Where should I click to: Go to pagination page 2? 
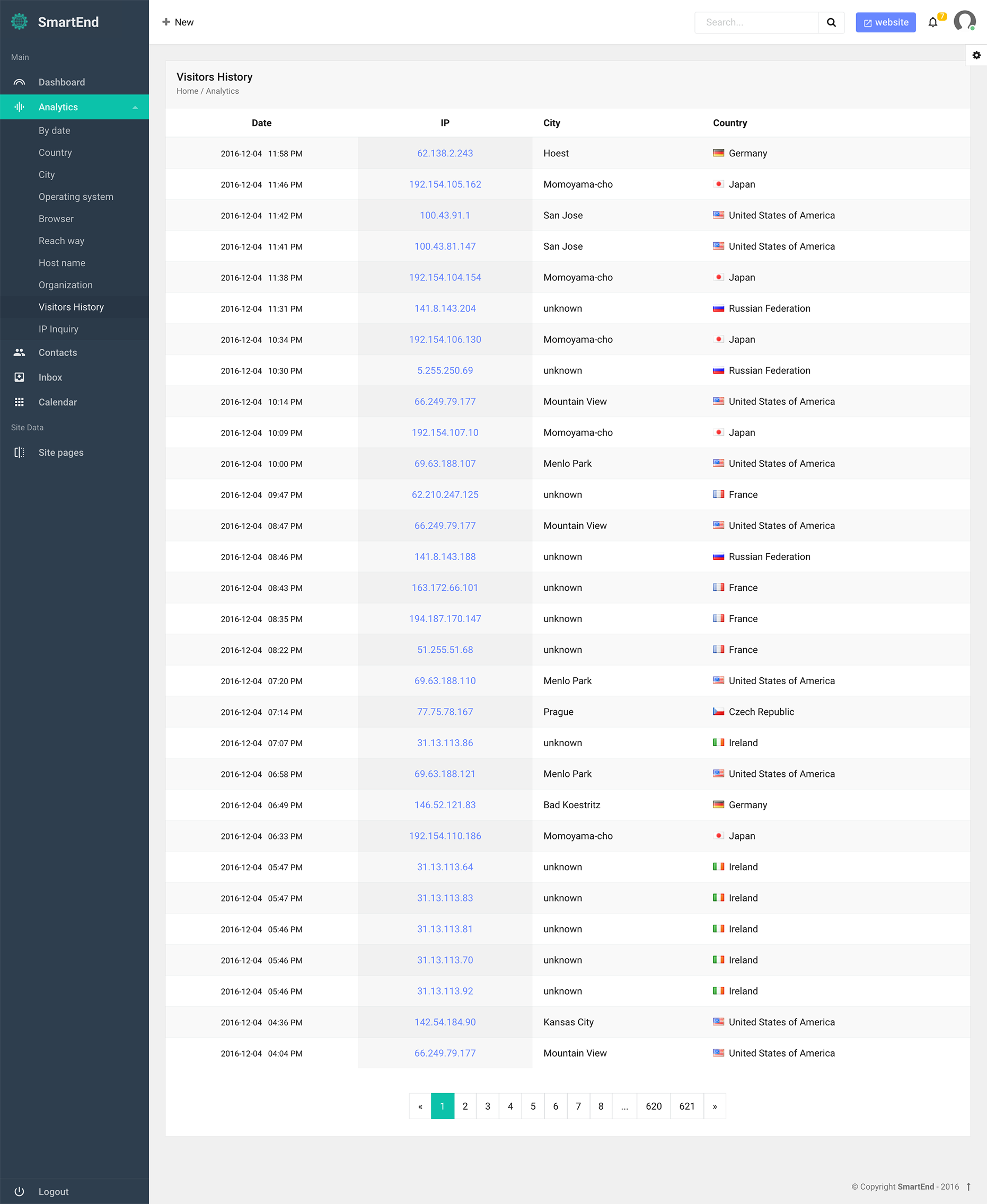[x=464, y=1106]
